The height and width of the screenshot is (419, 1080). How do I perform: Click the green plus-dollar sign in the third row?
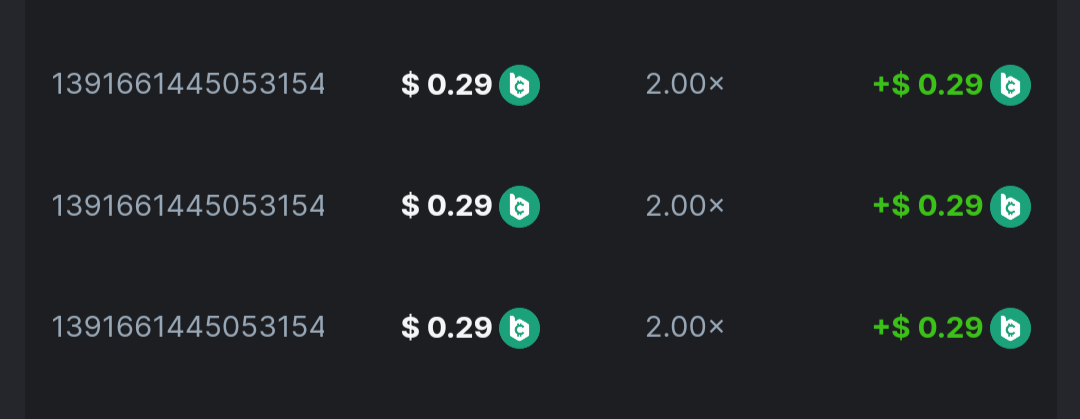[x=891, y=327]
